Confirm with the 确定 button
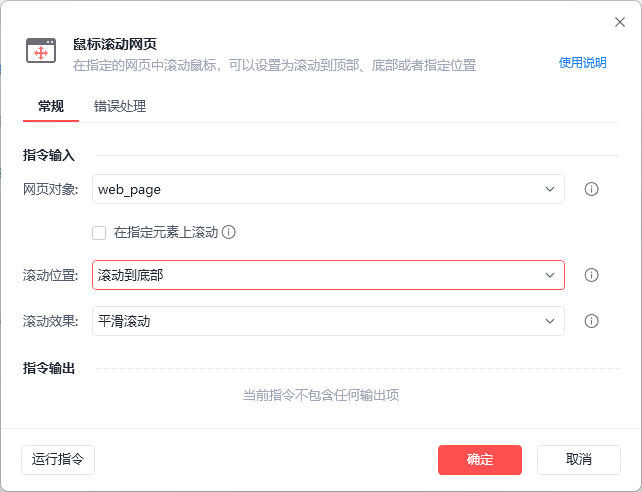The height and width of the screenshot is (492, 642). 480,459
